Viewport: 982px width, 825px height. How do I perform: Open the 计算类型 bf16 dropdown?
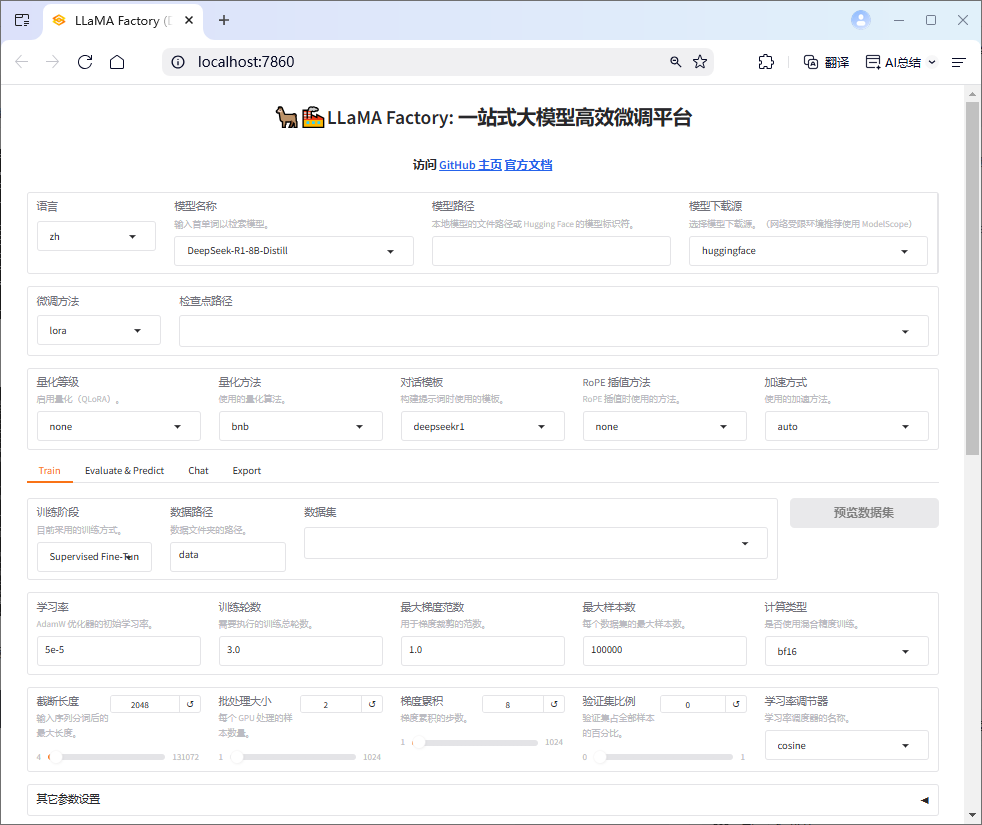coord(847,651)
